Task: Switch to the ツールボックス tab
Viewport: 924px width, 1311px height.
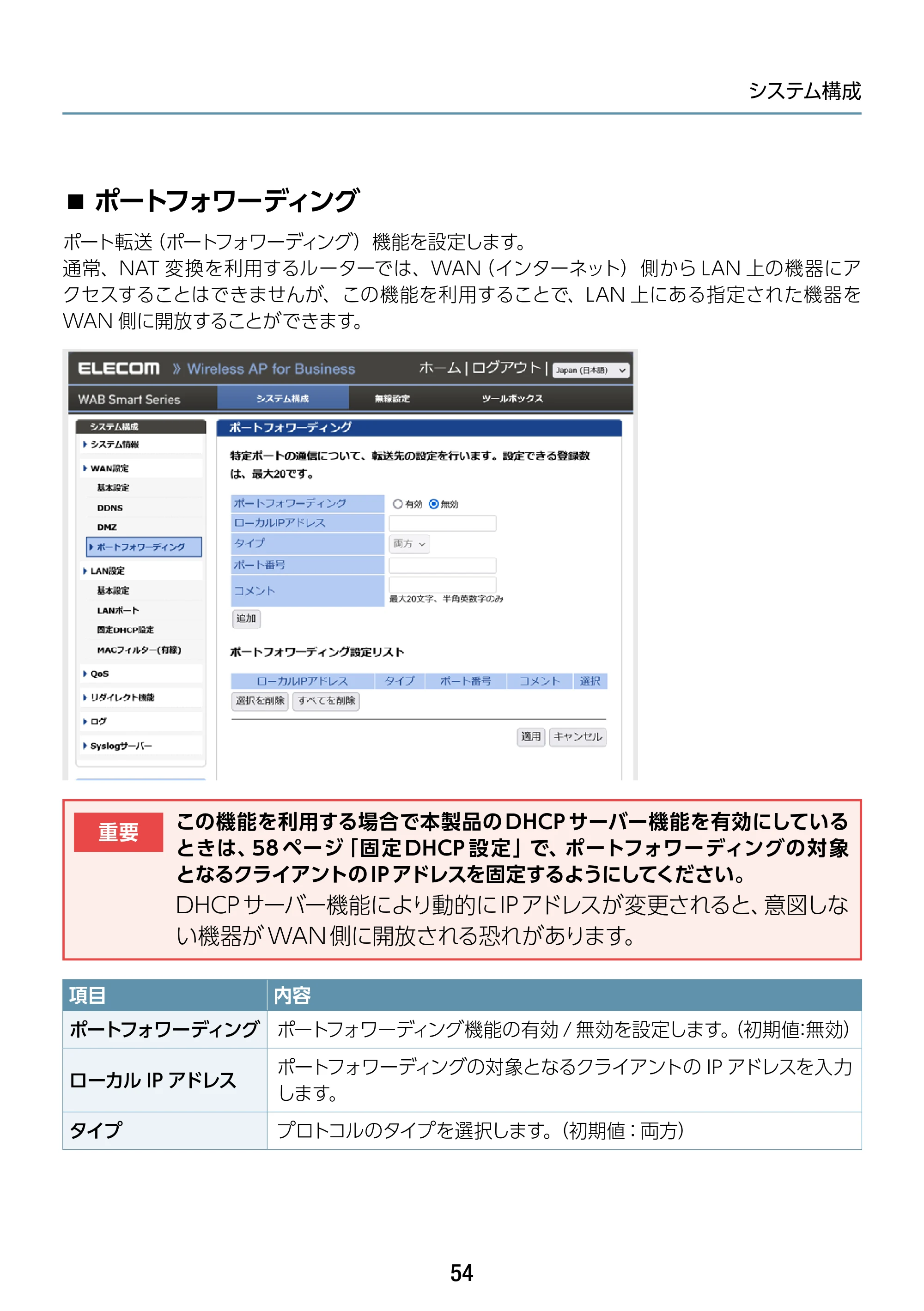Action: (x=512, y=399)
